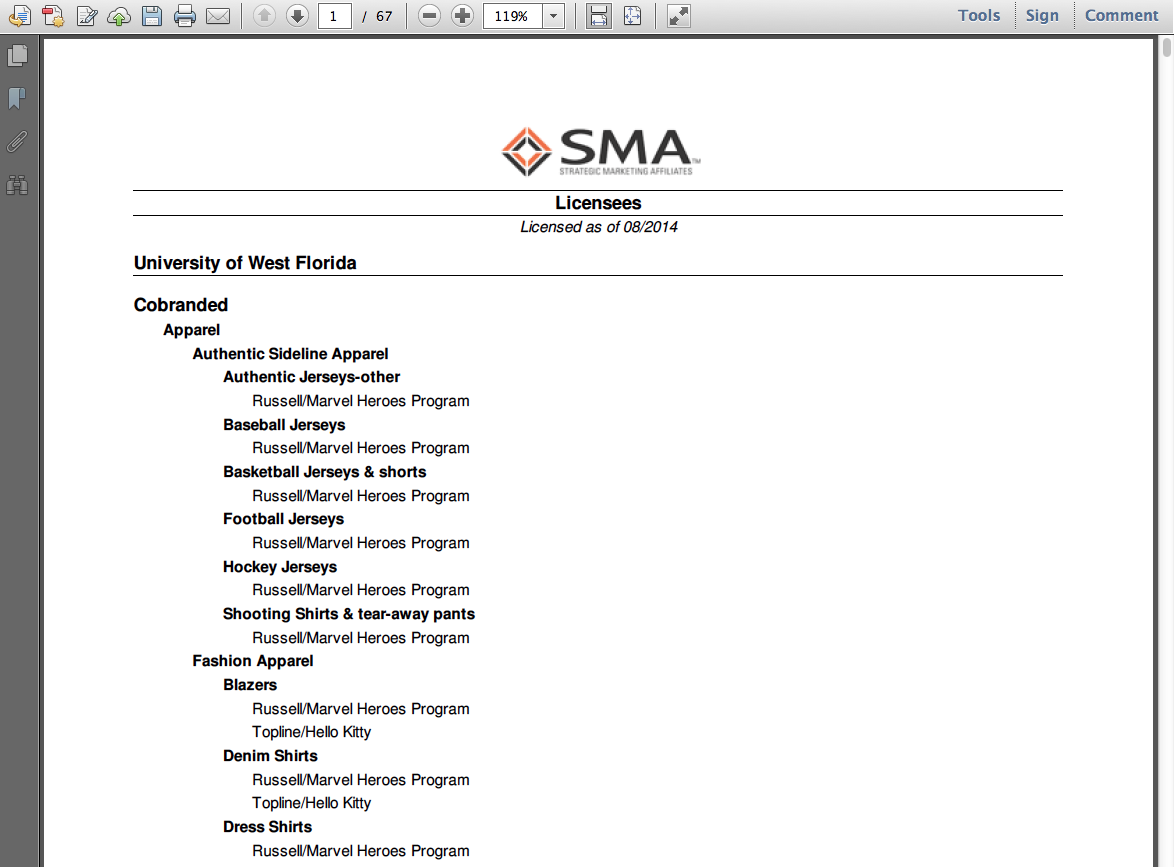Click the page number field showing 1
Image resolution: width=1174 pixels, height=867 pixels.
point(335,16)
